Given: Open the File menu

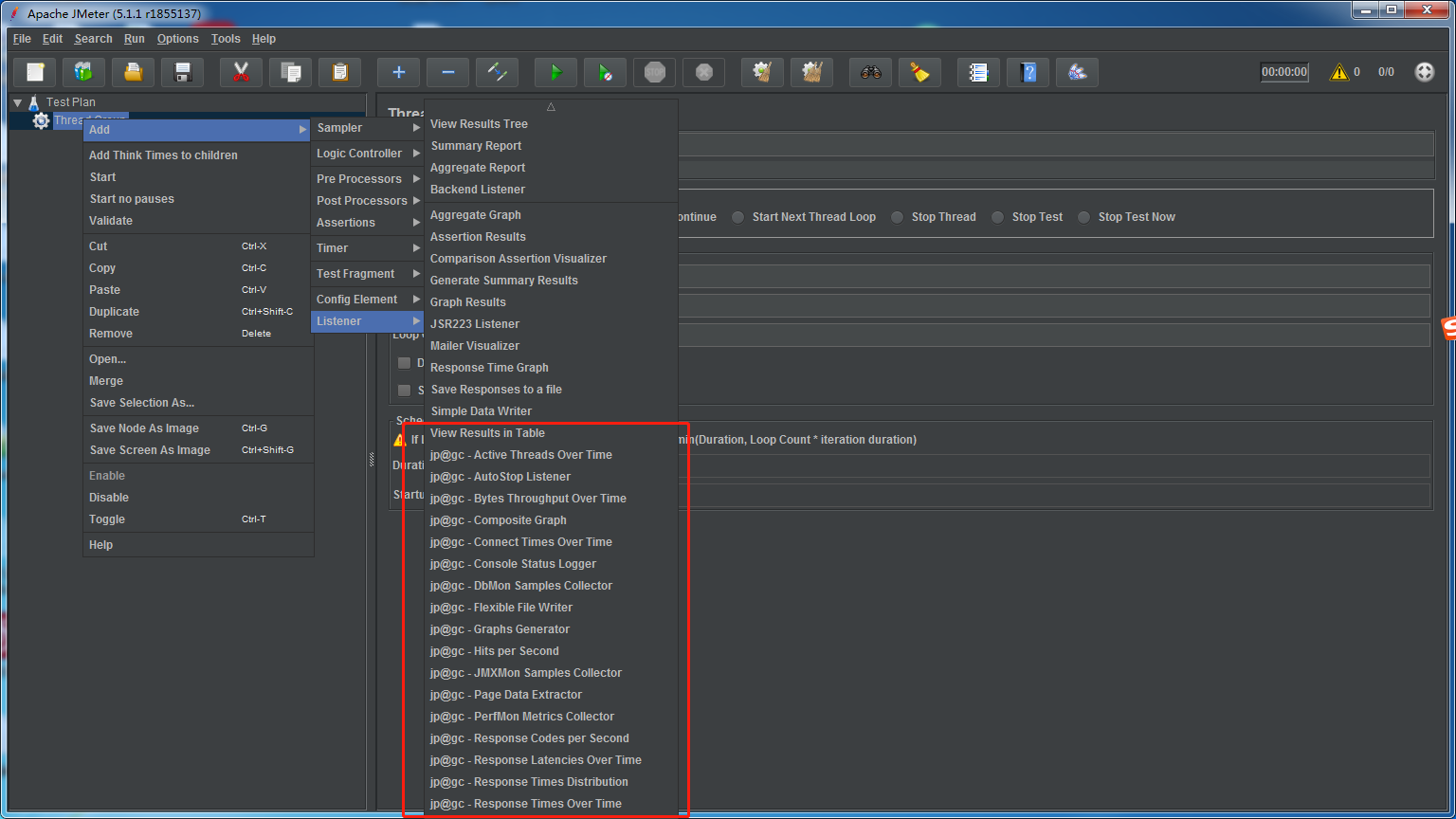Looking at the screenshot, I should 22,39.
